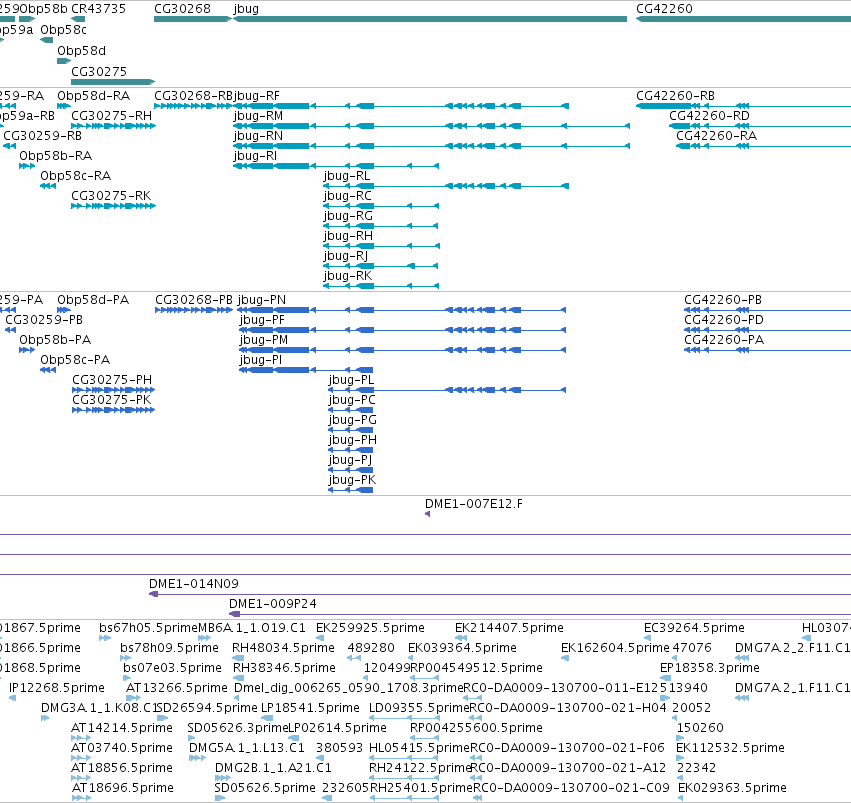The height and width of the screenshot is (803, 851).
Task: Click the CG42260-RA transcript label
Action: (716, 136)
